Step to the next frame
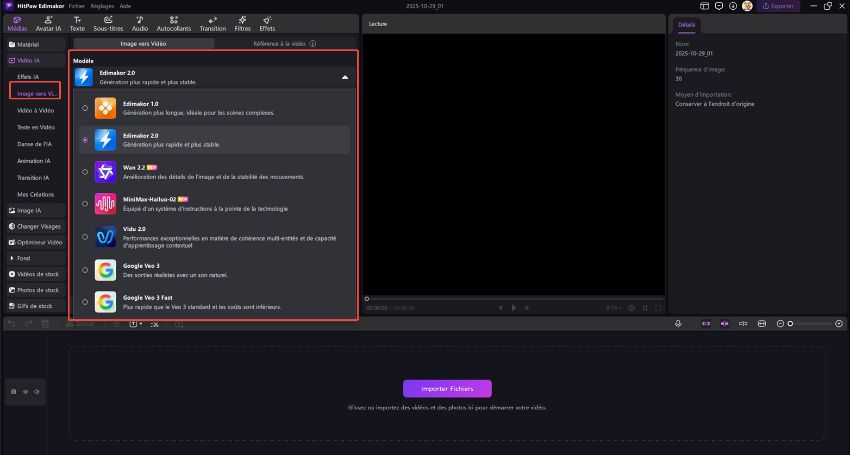 (527, 308)
